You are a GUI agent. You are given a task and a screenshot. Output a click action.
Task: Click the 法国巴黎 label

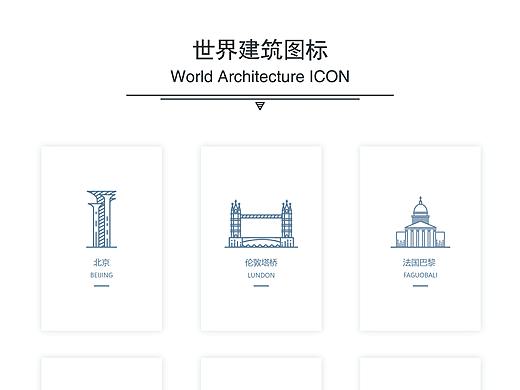(419, 263)
